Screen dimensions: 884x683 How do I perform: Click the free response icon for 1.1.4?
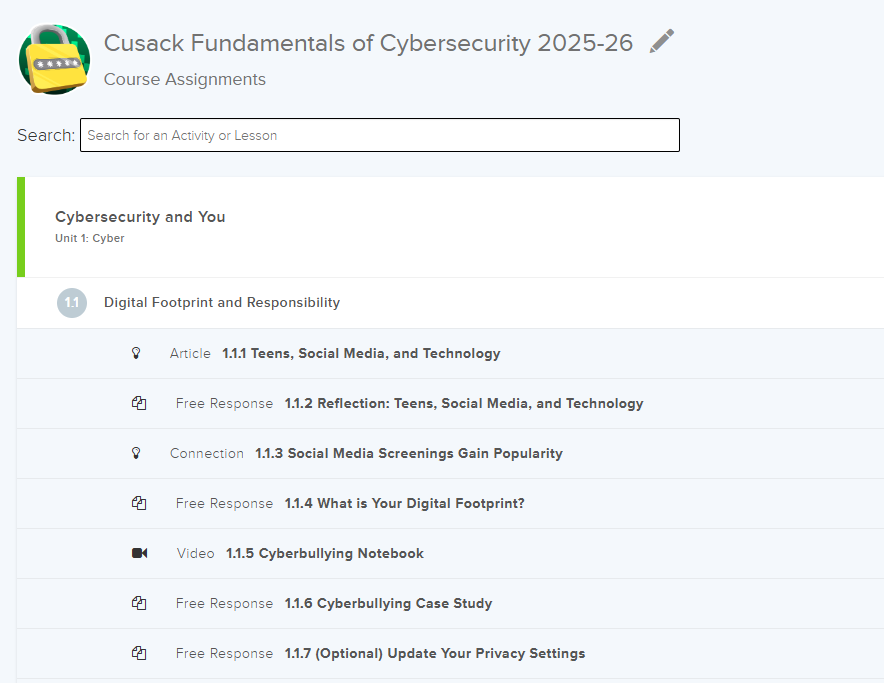tap(139, 503)
